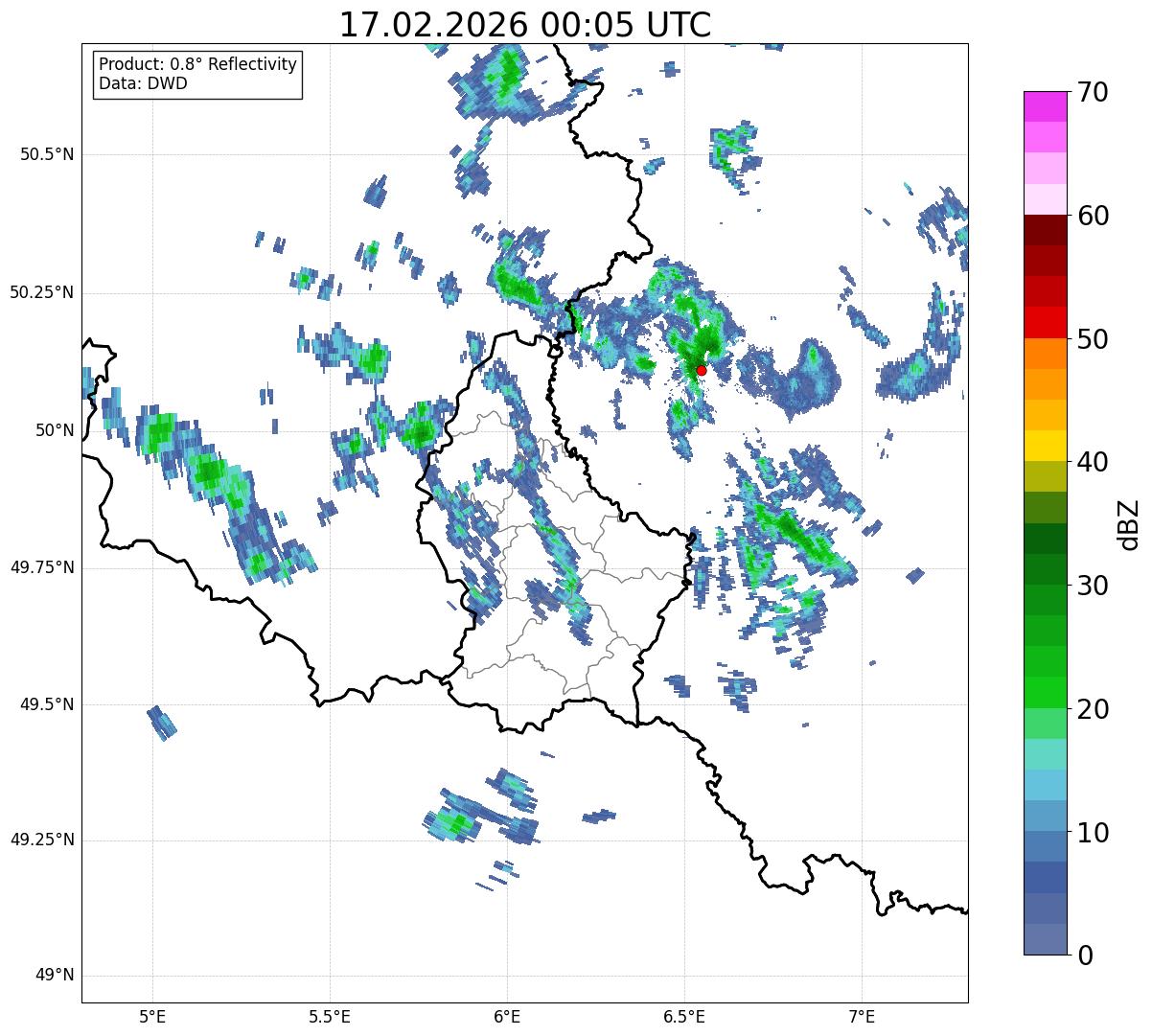The width and height of the screenshot is (1152, 1036).
Task: Click the latitude label 50.25°N
Action: click(42, 292)
